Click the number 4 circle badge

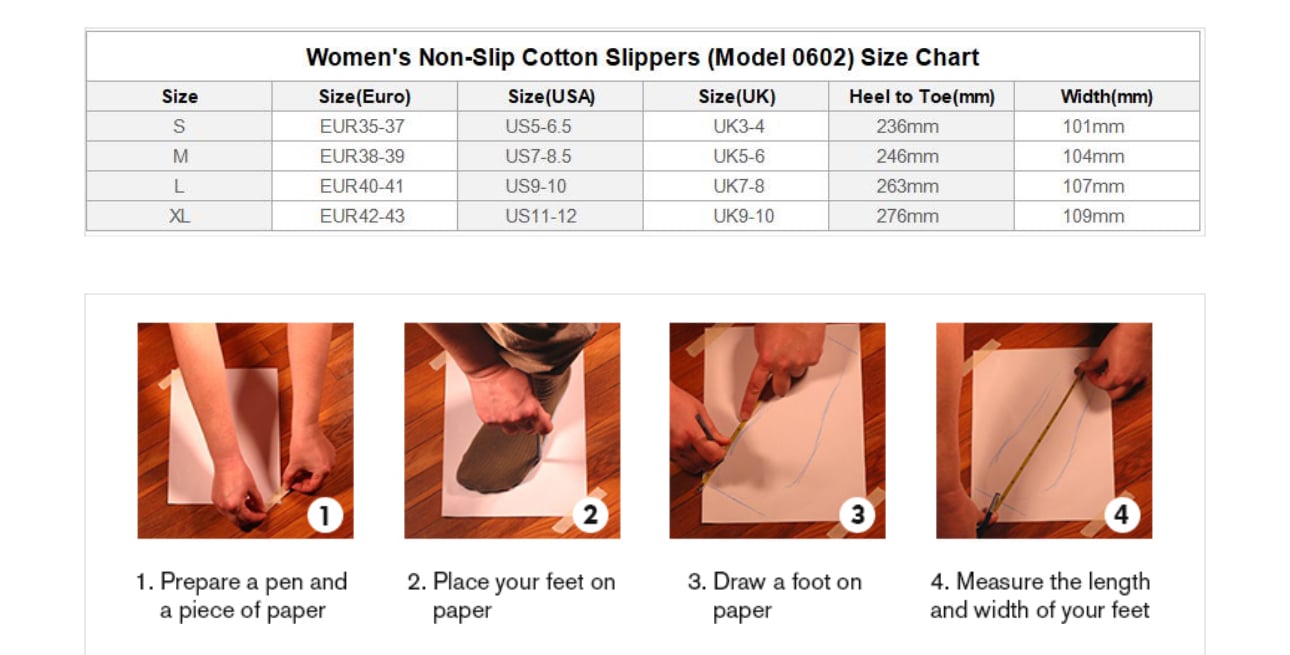tap(1122, 515)
